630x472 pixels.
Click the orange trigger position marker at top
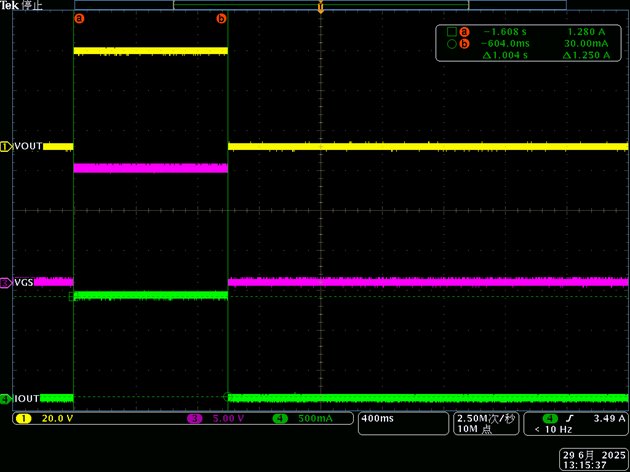pyautogui.click(x=321, y=7)
